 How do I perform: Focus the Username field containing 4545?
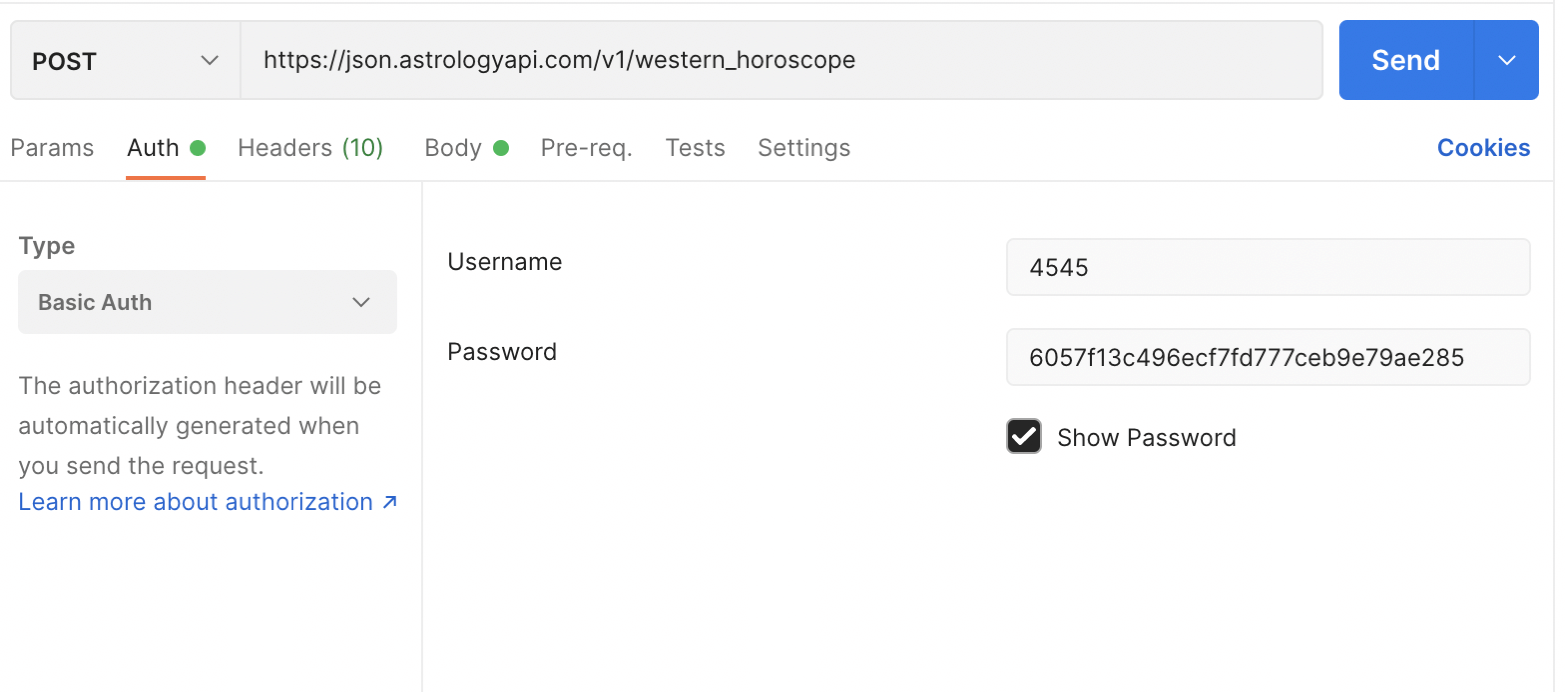pyautogui.click(x=1267, y=267)
